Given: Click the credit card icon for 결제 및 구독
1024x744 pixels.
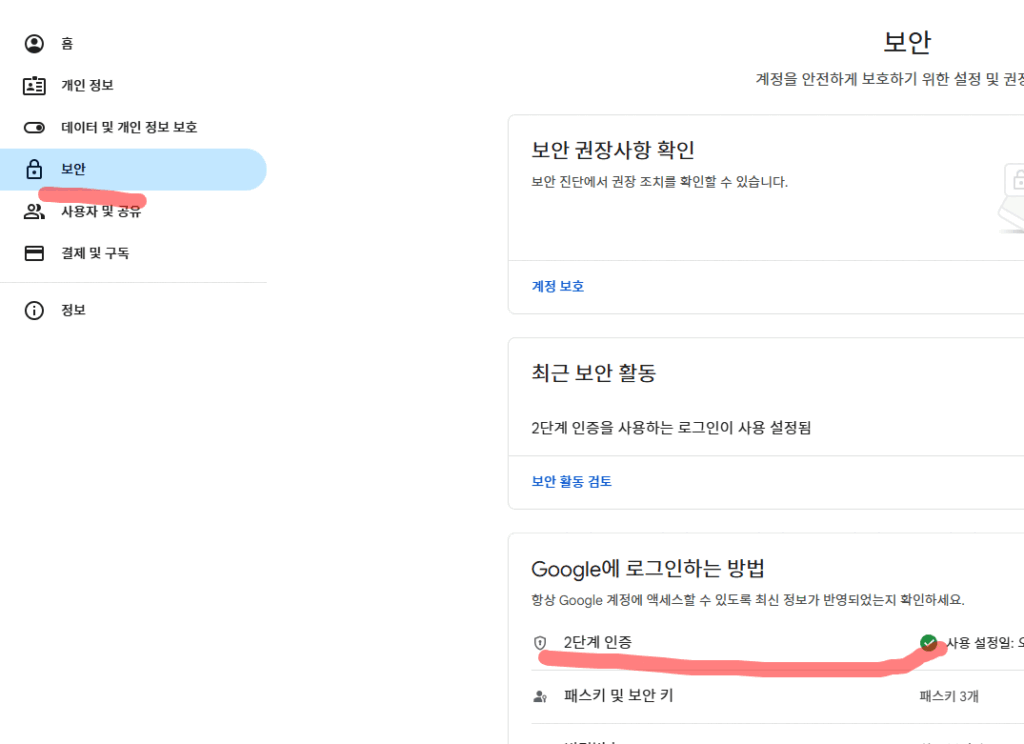Looking at the screenshot, I should point(35,254).
